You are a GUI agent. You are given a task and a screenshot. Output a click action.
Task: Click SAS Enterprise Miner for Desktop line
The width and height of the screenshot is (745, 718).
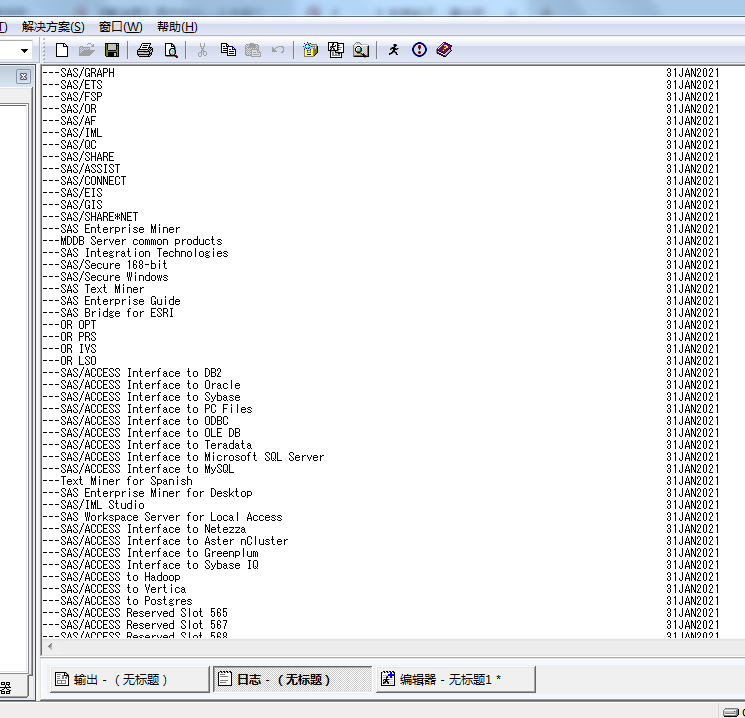coord(147,493)
